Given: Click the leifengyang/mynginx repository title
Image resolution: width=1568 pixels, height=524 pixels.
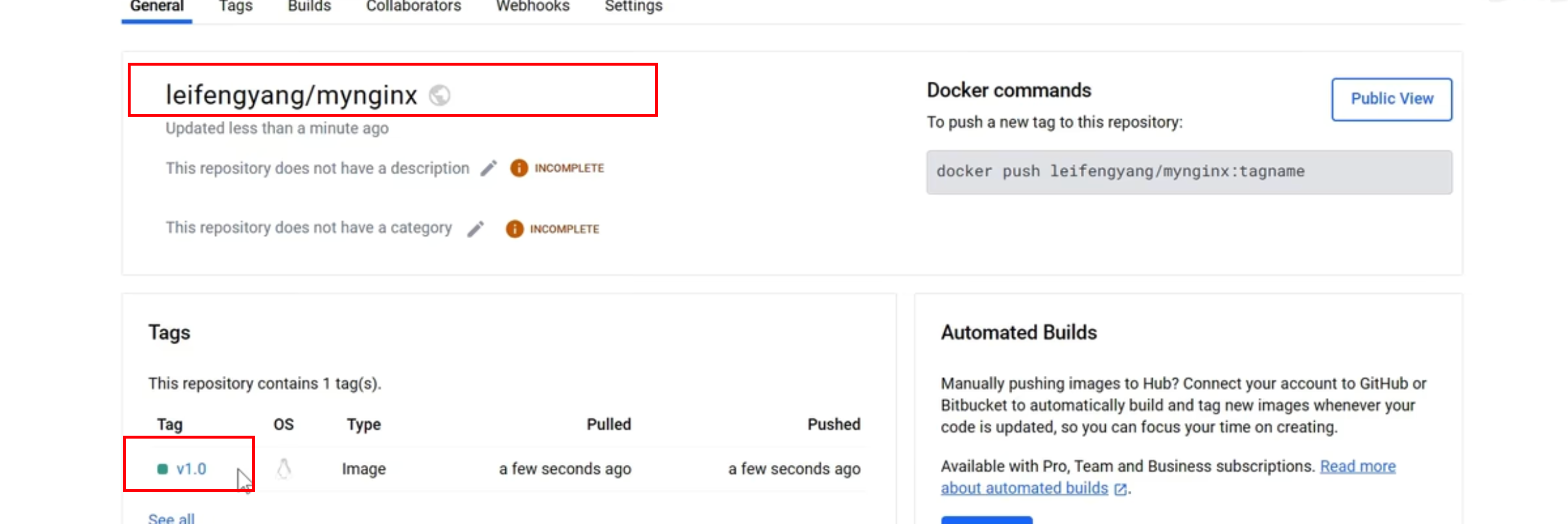Looking at the screenshot, I should coord(292,95).
